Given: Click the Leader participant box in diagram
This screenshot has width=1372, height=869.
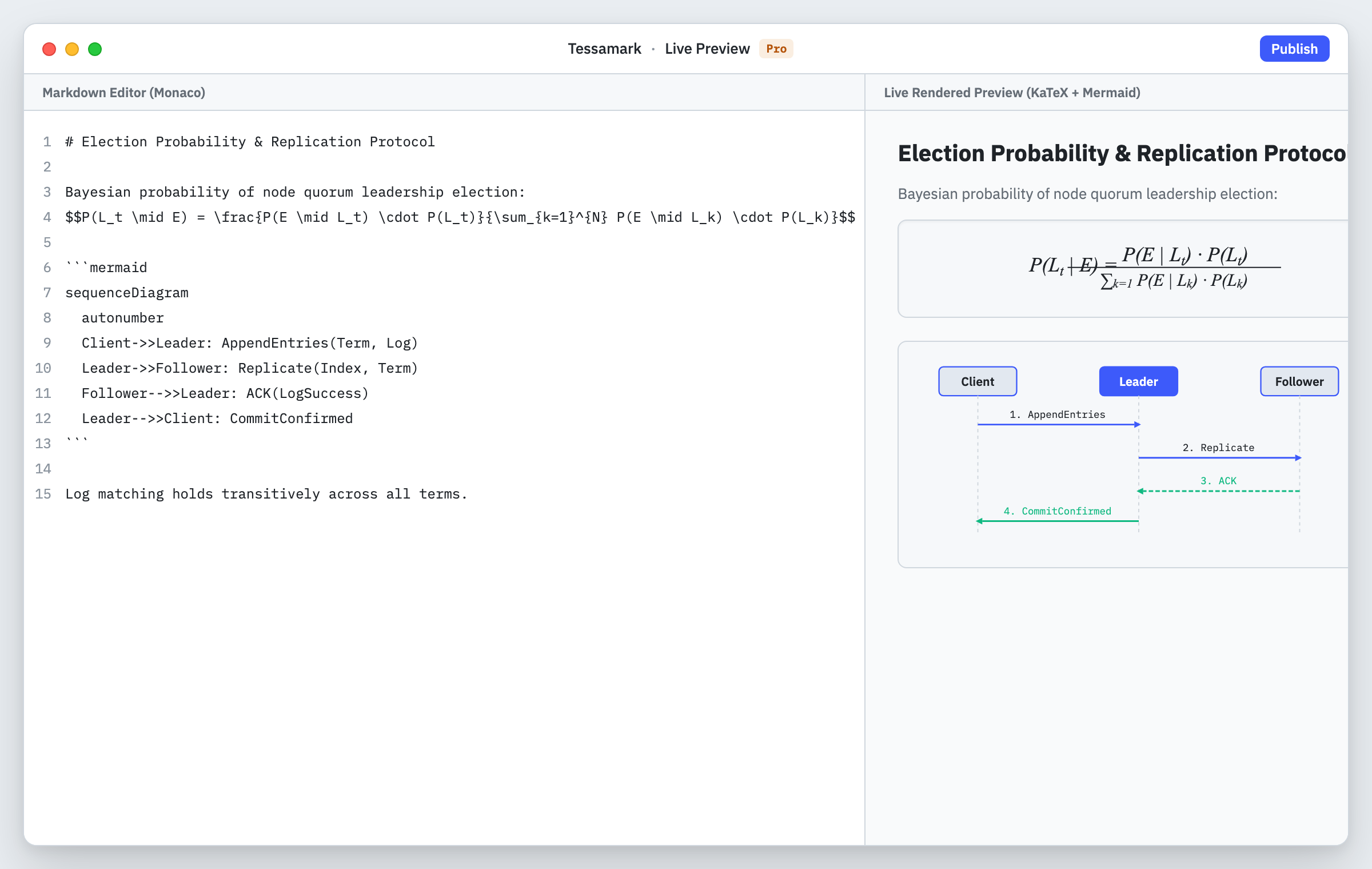Looking at the screenshot, I should click(x=1138, y=381).
